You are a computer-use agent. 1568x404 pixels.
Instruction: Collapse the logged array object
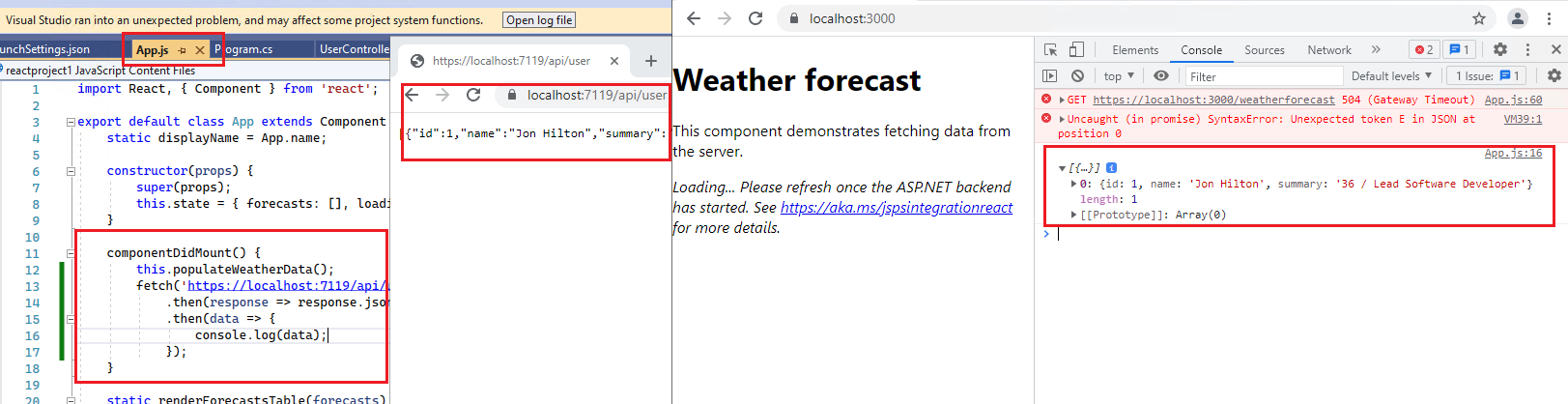click(1062, 168)
